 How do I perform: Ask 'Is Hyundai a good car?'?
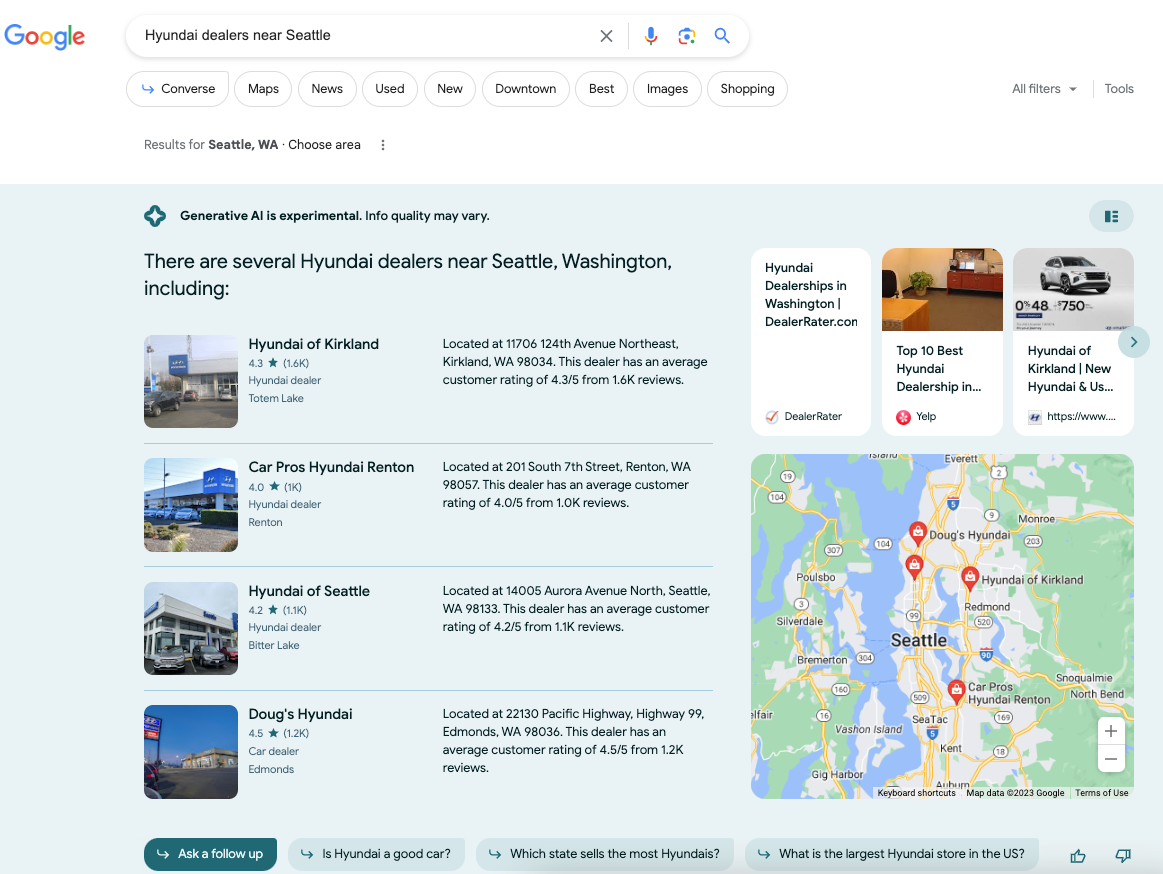(x=376, y=854)
